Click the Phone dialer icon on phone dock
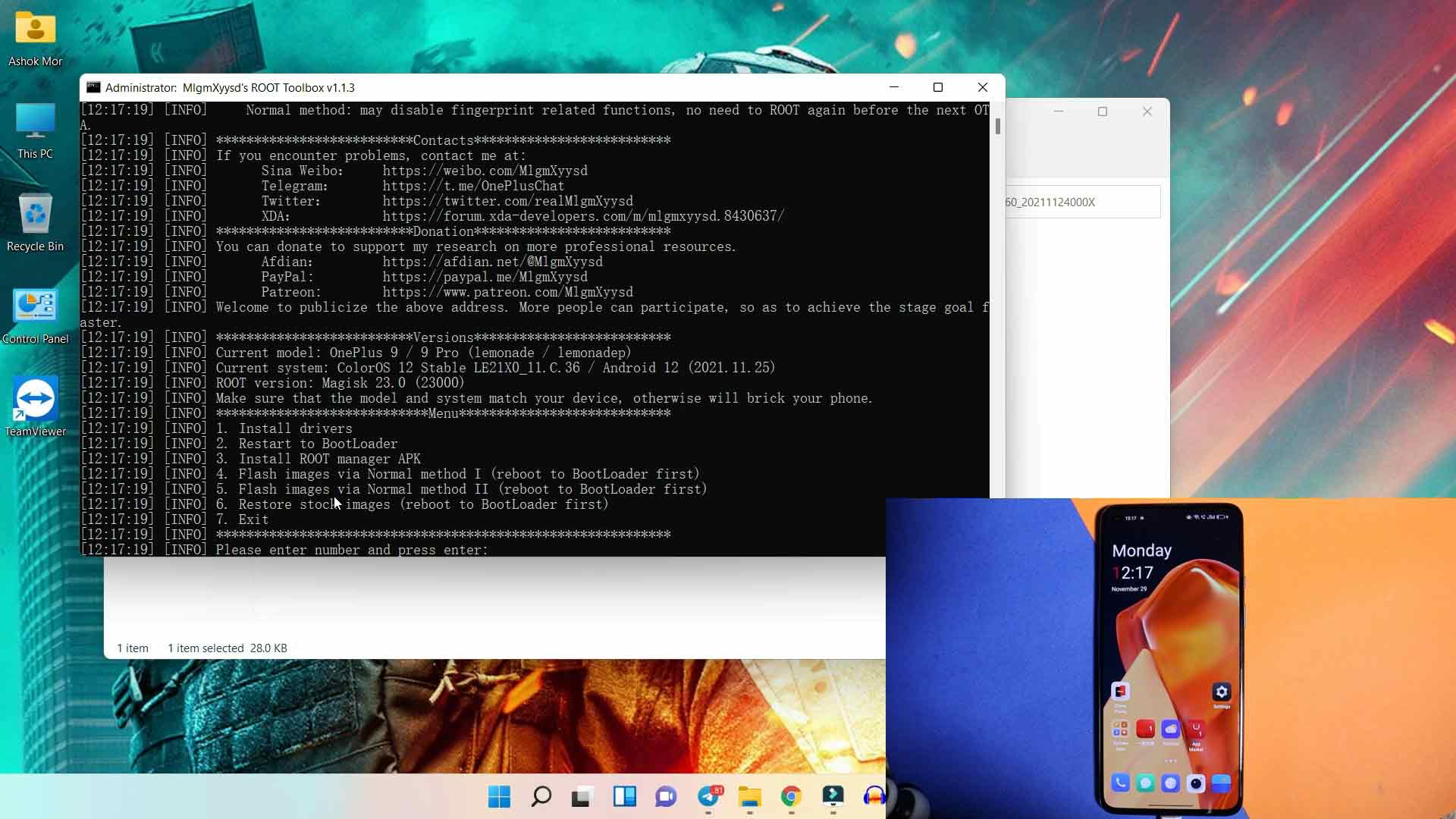The image size is (1456, 819). tap(1120, 783)
